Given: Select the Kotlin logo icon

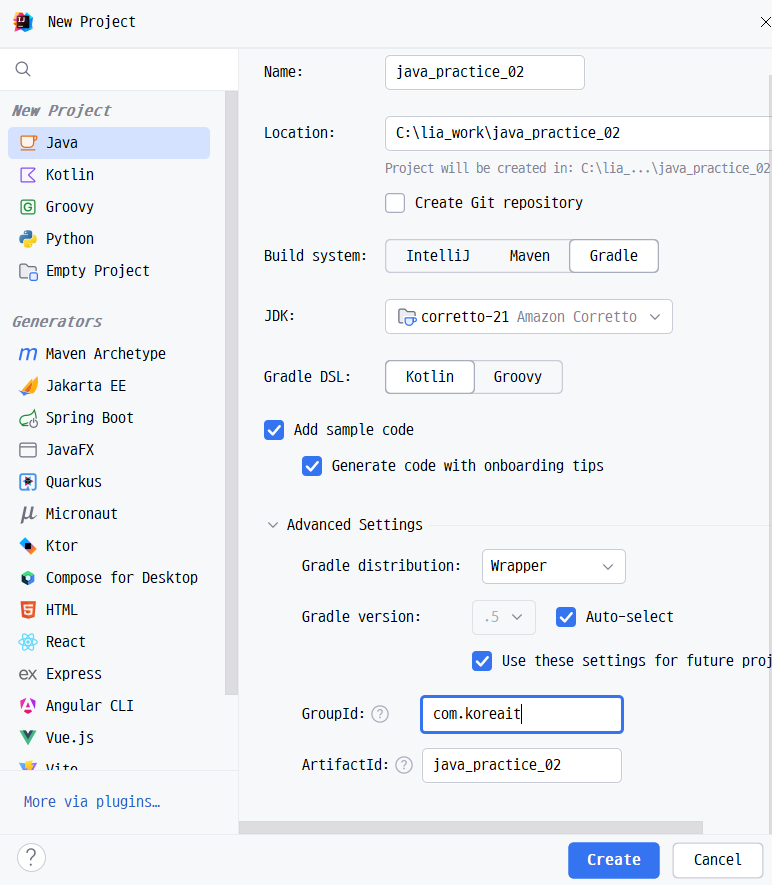Looking at the screenshot, I should point(28,175).
